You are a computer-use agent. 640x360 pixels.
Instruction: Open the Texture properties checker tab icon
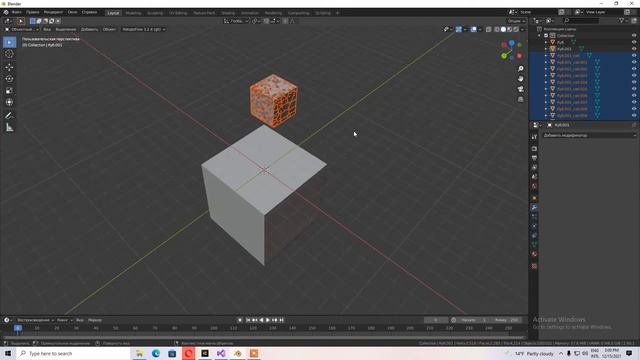coord(534,266)
